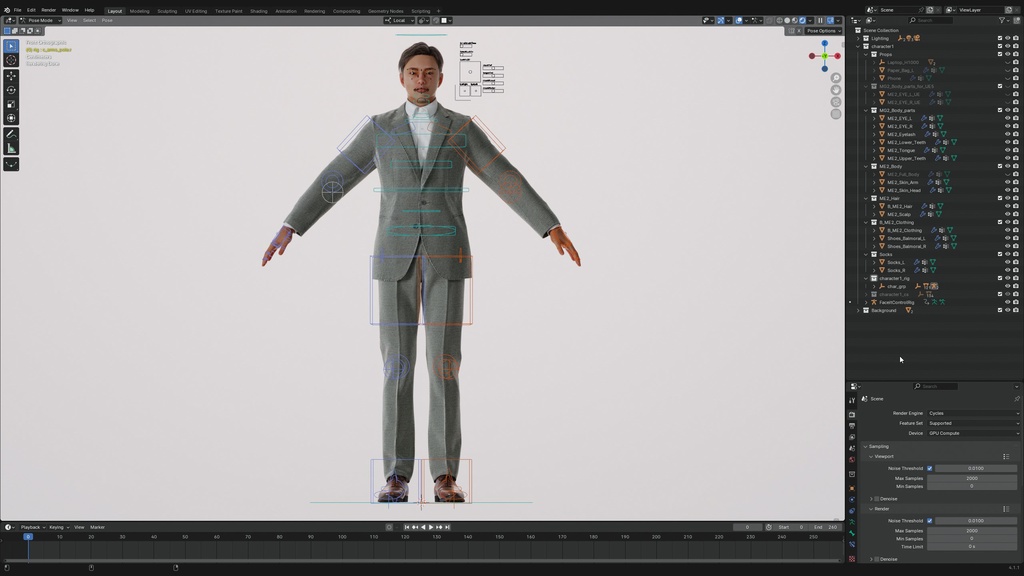Open the outliner filter funnel icon
This screenshot has height=576, width=1024.
[x=1002, y=18]
